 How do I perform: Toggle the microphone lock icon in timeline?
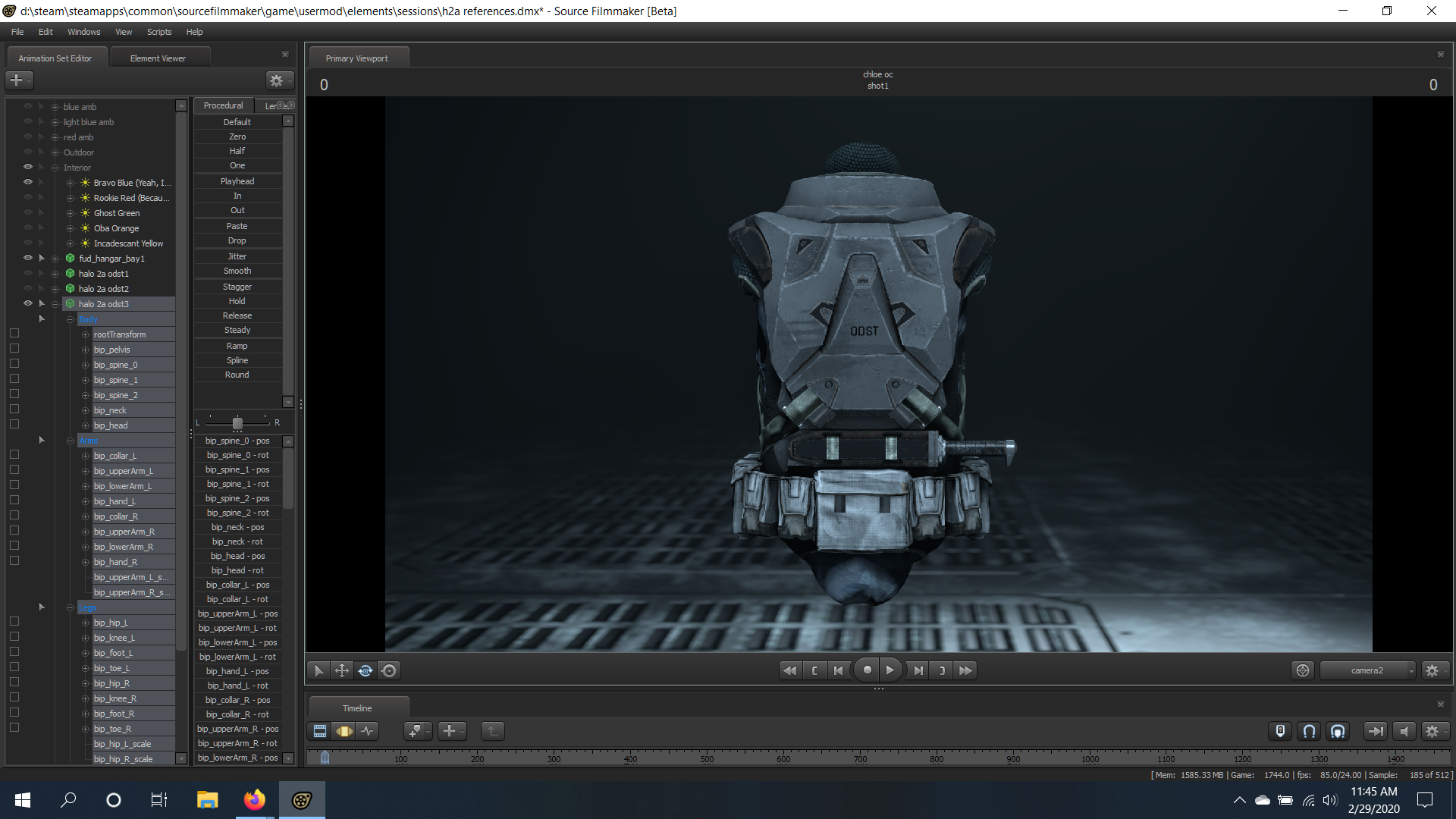coord(1280,731)
